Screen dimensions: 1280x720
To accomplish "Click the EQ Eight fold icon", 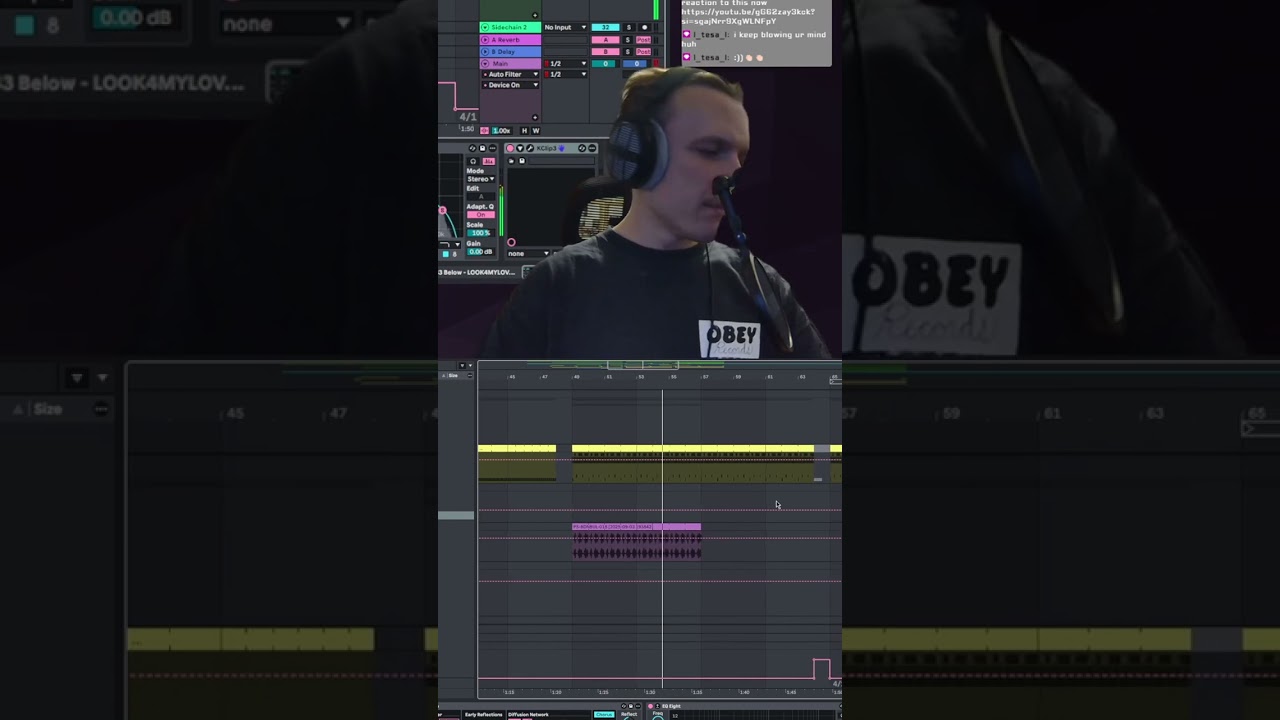I will [x=657, y=706].
